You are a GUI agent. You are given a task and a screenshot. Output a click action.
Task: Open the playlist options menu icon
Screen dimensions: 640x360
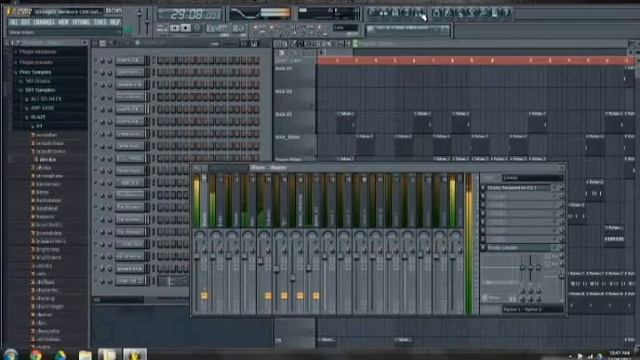(278, 43)
